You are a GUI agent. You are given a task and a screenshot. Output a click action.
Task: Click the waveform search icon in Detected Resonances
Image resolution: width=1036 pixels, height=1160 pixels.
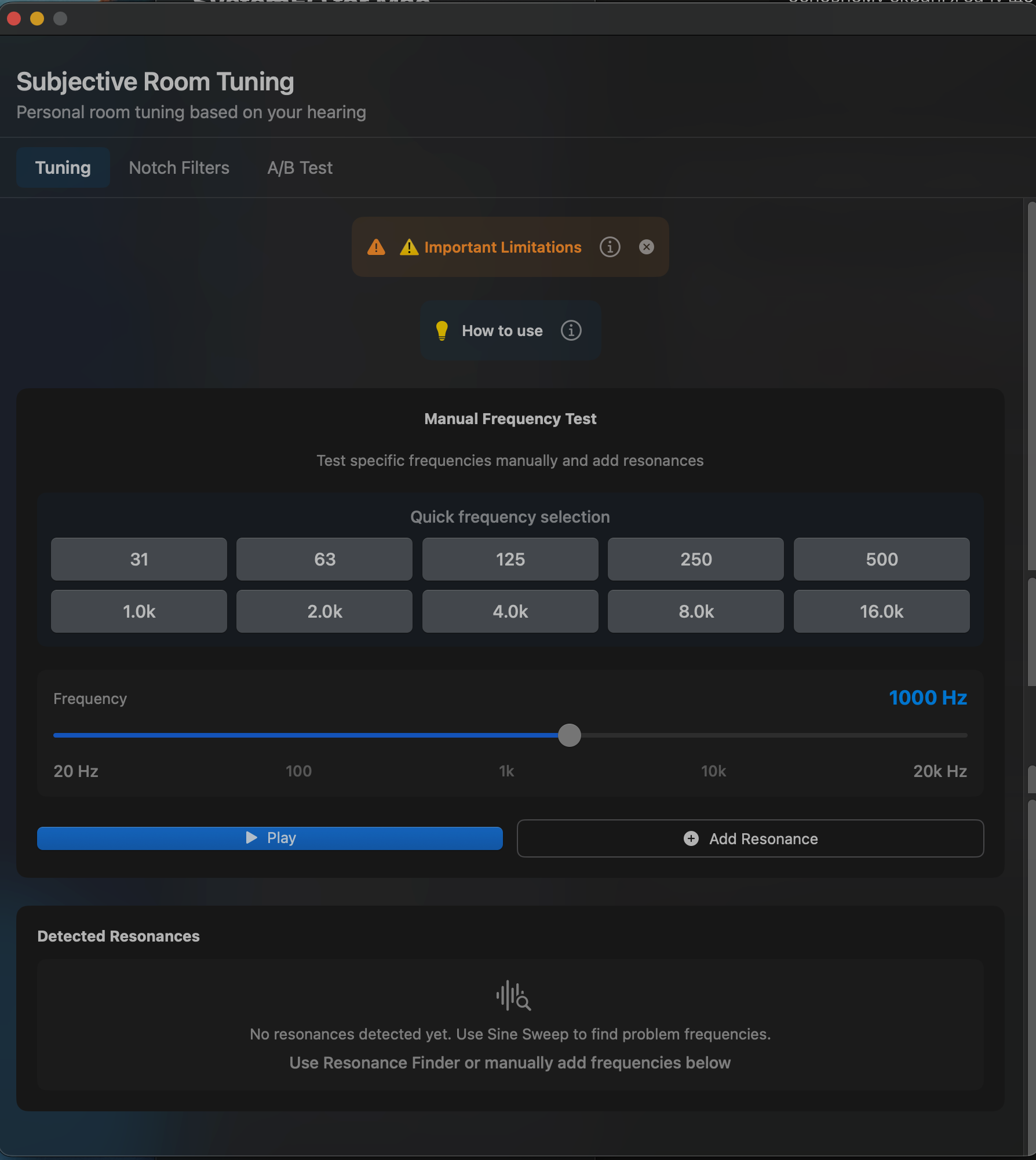(513, 995)
